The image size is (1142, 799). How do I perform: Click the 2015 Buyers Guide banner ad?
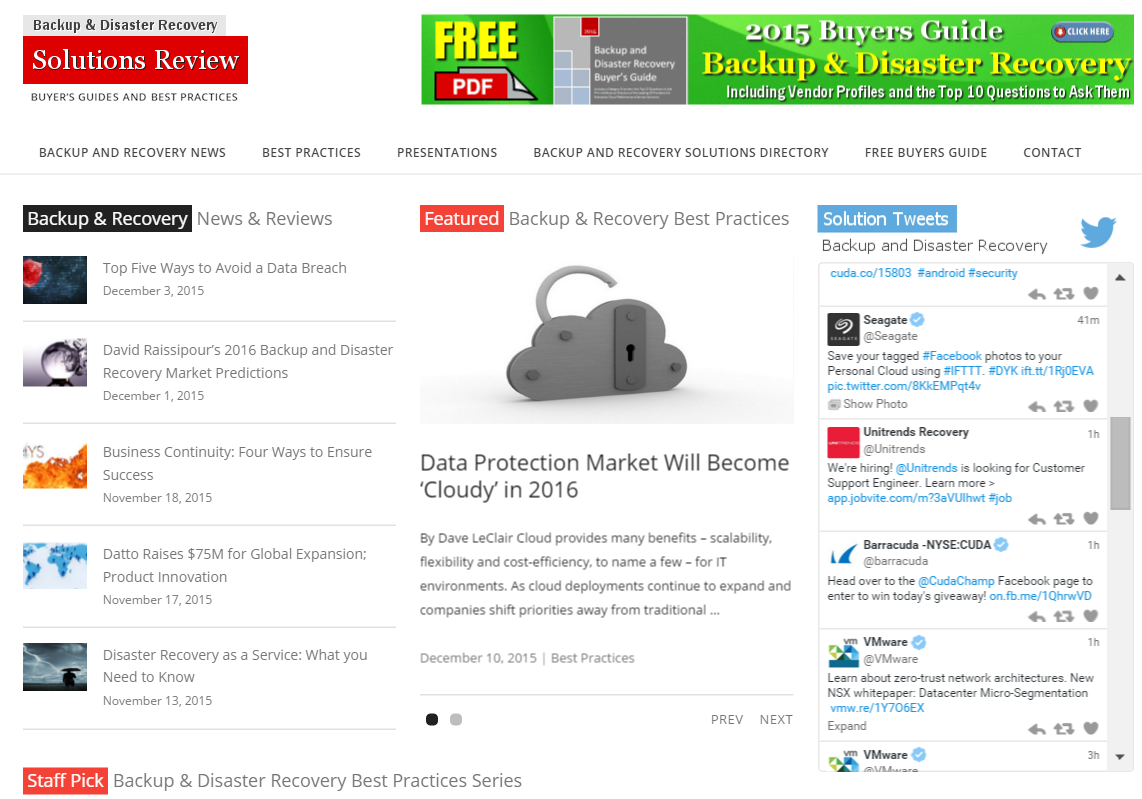tap(776, 60)
